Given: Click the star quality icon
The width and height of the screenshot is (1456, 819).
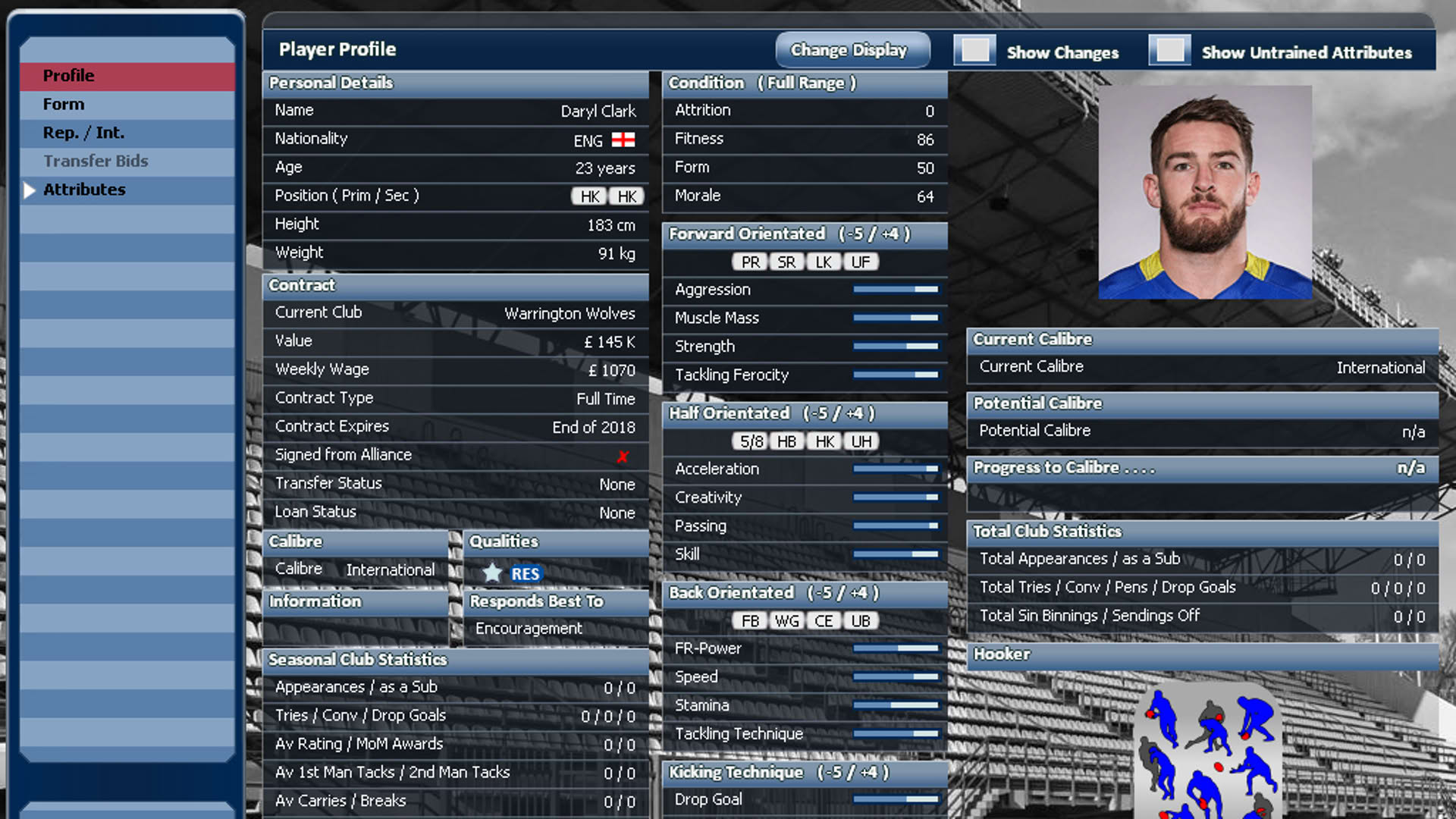Looking at the screenshot, I should (x=492, y=573).
